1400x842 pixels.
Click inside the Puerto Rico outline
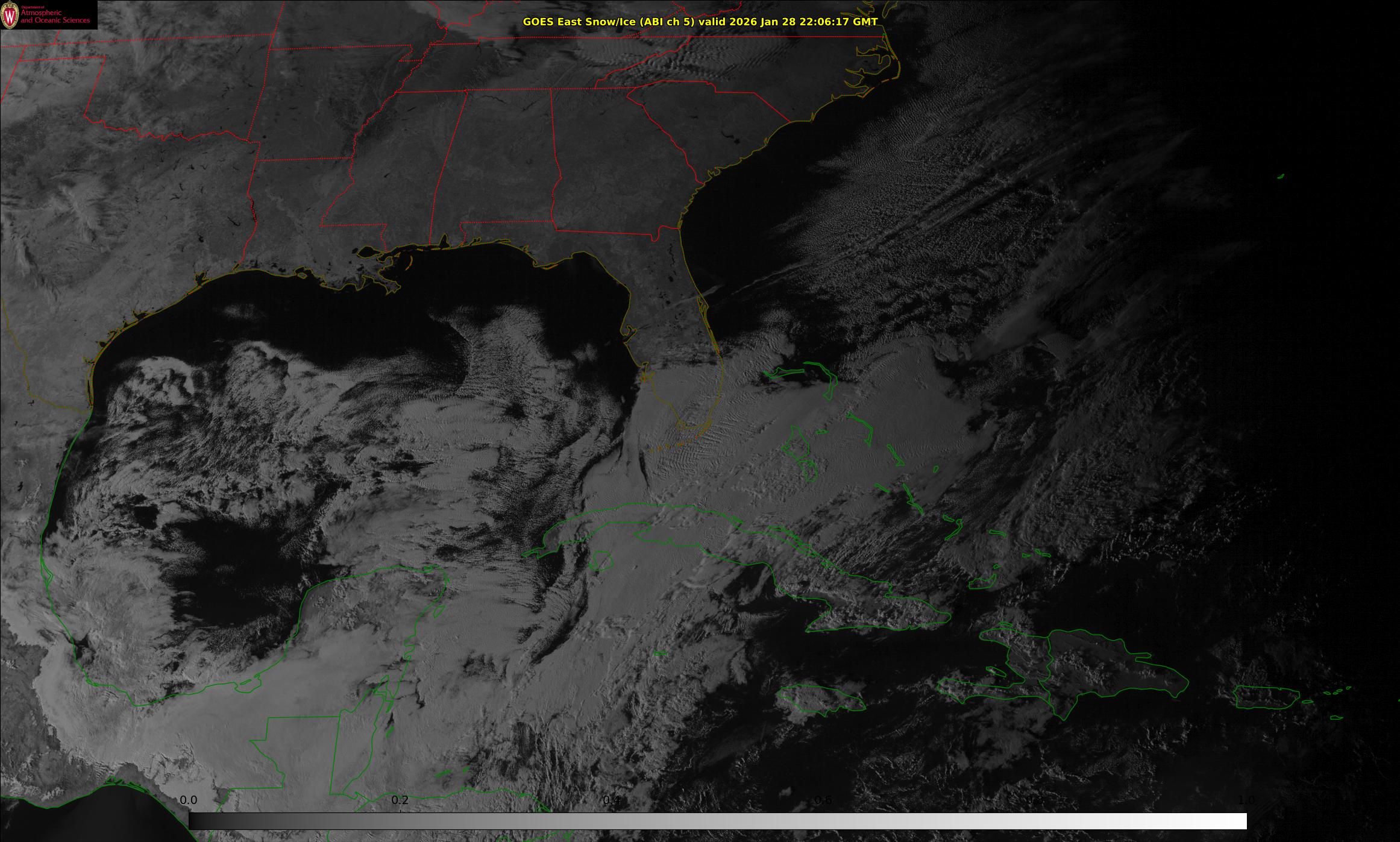[1266, 697]
